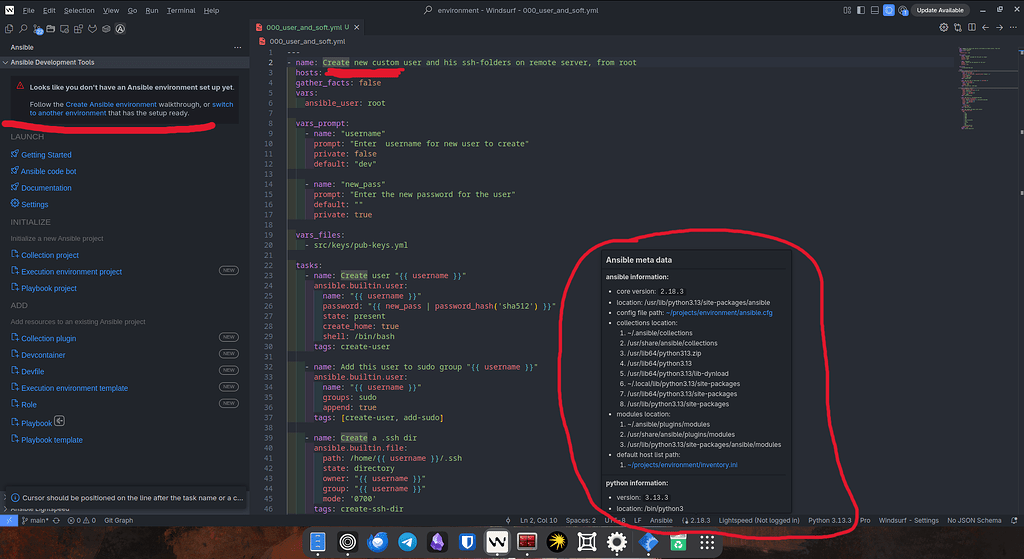Initialize an Execution environment project
1024x559 pixels.
(x=71, y=272)
